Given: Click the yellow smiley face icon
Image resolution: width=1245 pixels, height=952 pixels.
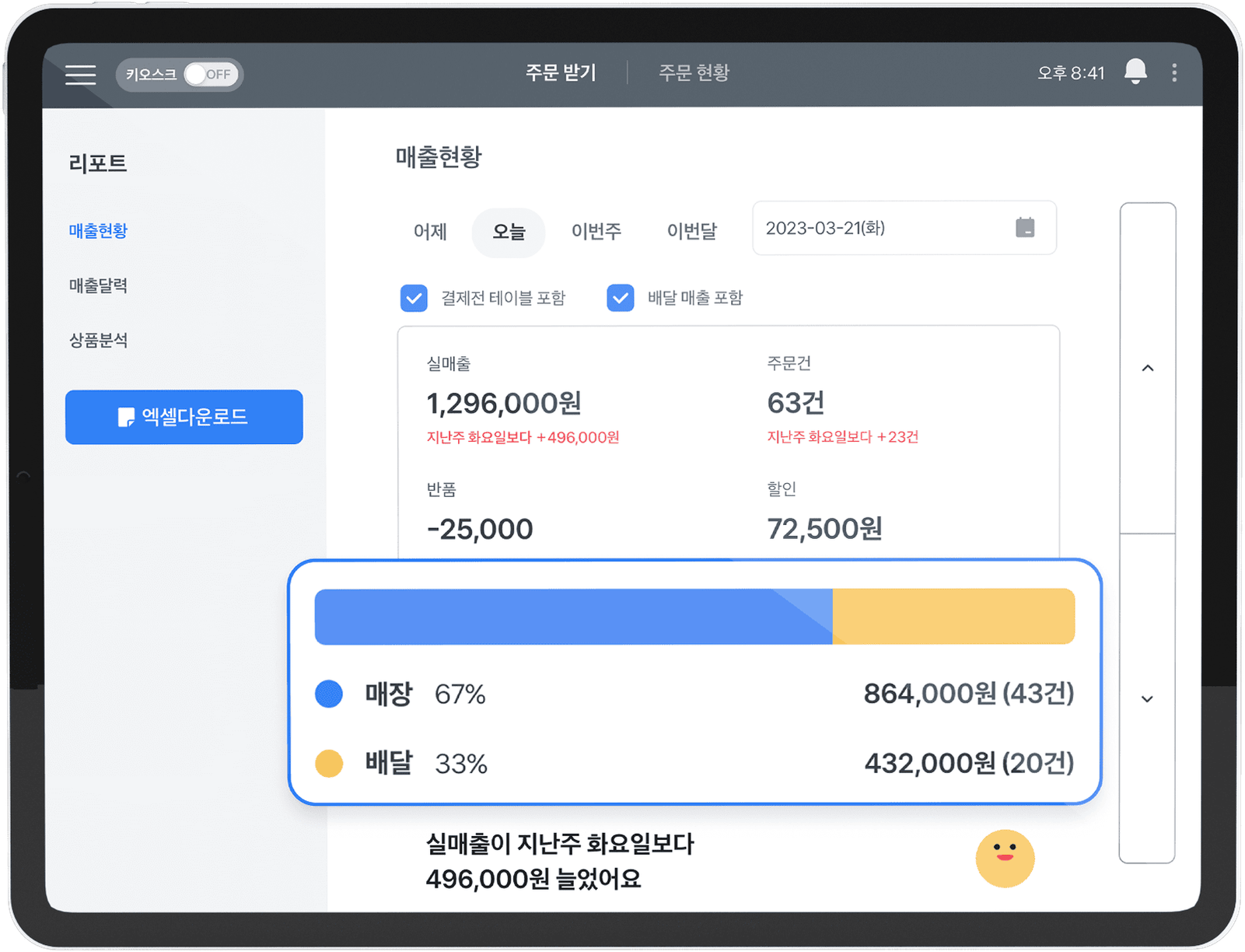Looking at the screenshot, I should pos(1005,858).
